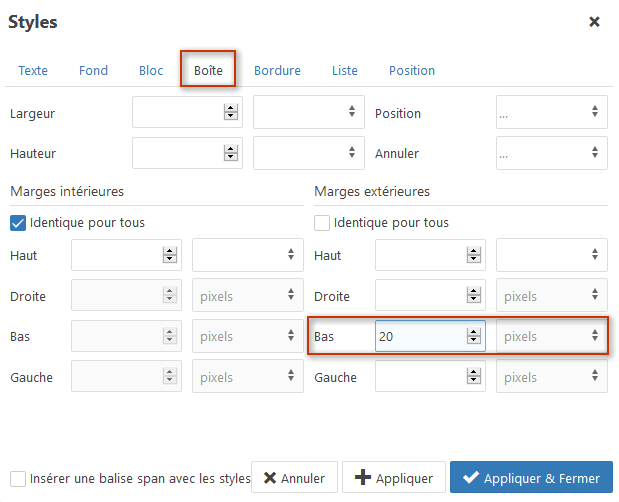Screen dimensions: 619x502
Task: Click the outer margin Bas spinner arrows
Action: coord(474,336)
